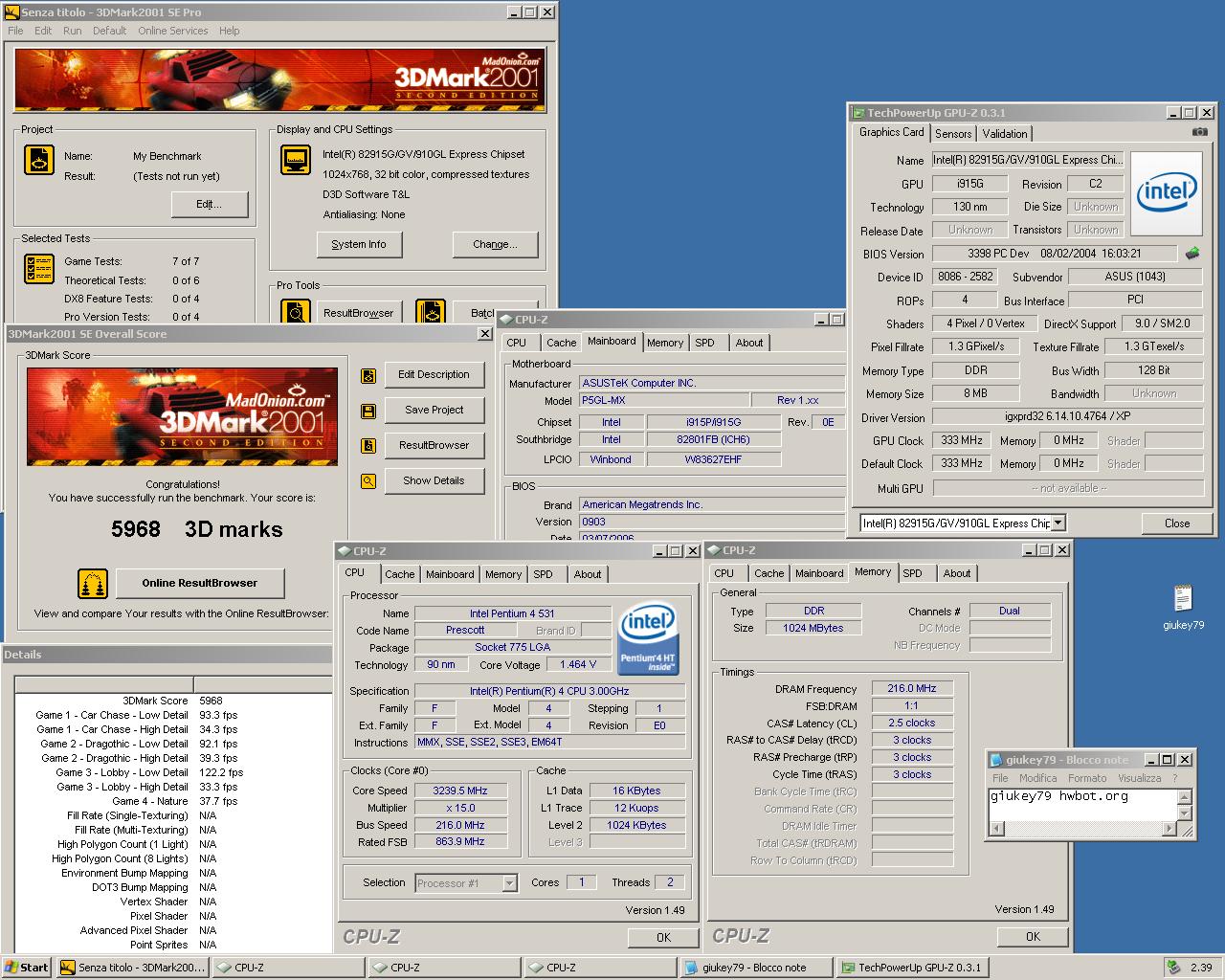Click the GPU-Z screenshot camera icon
Viewport: 1225px width, 980px height.
coord(1199,132)
